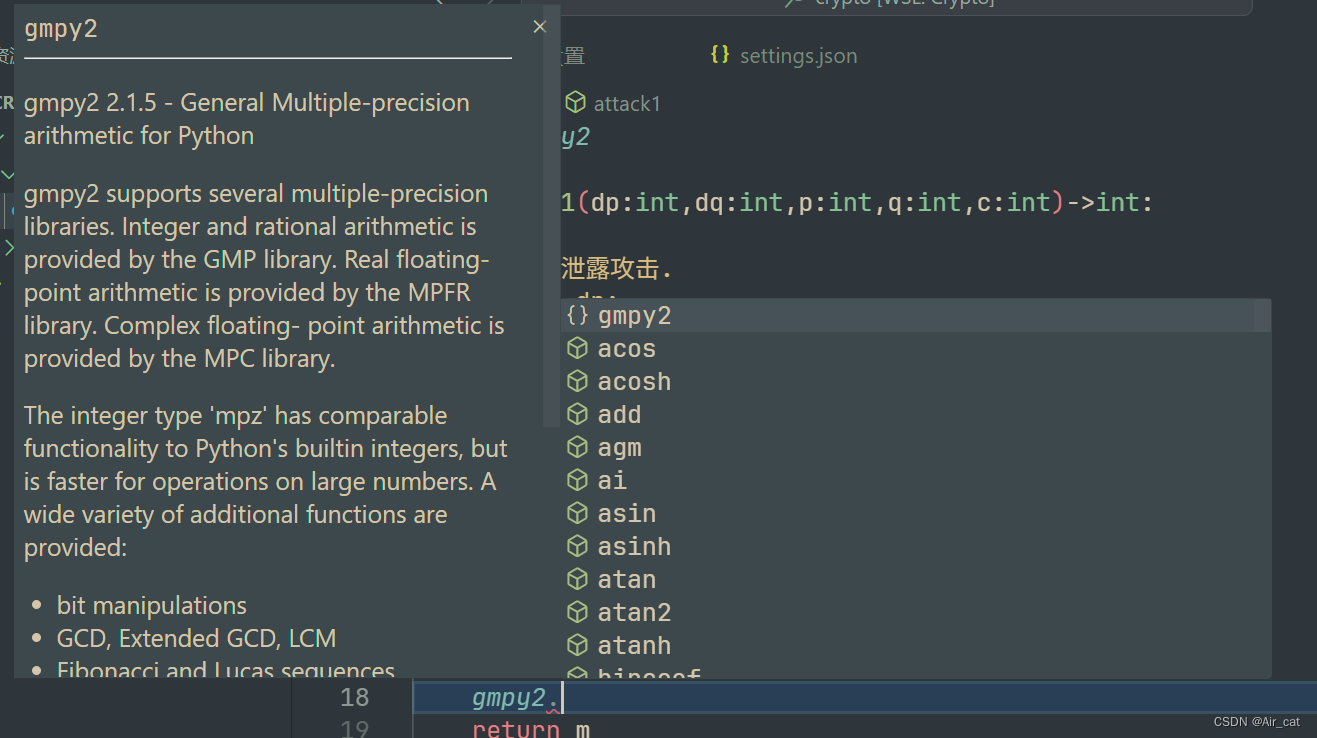Click the attack1 breadcrumb cube icon
This screenshot has width=1317, height=738.
click(x=575, y=103)
